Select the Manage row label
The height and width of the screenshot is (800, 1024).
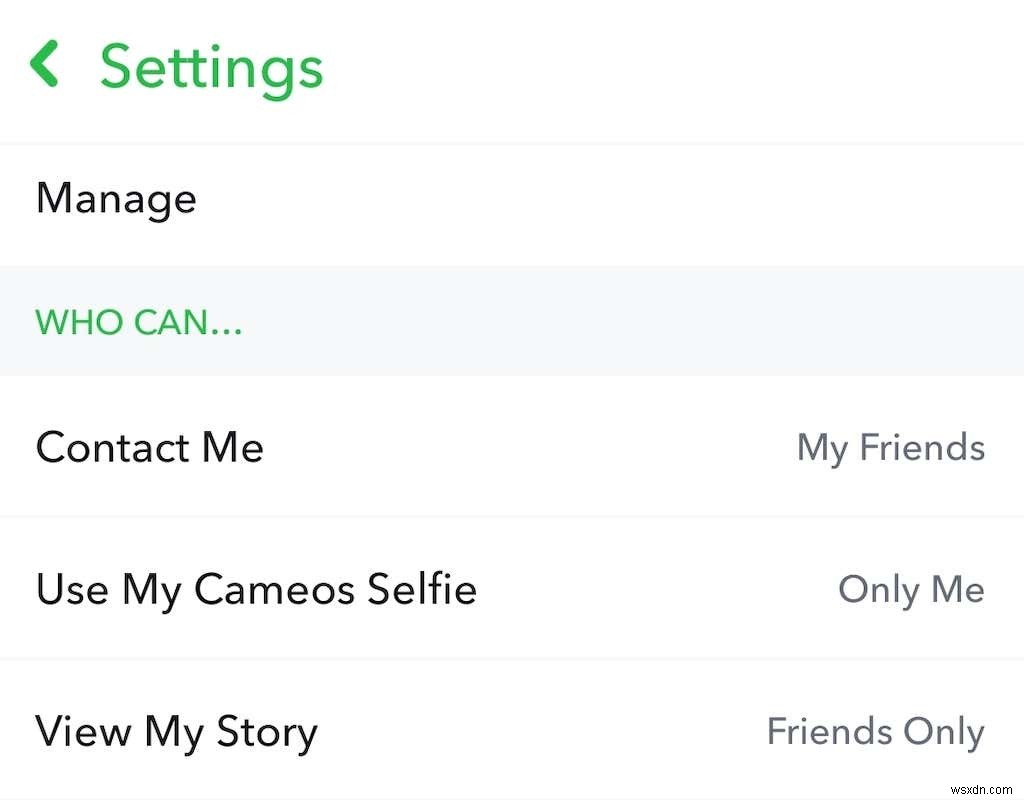[116, 198]
